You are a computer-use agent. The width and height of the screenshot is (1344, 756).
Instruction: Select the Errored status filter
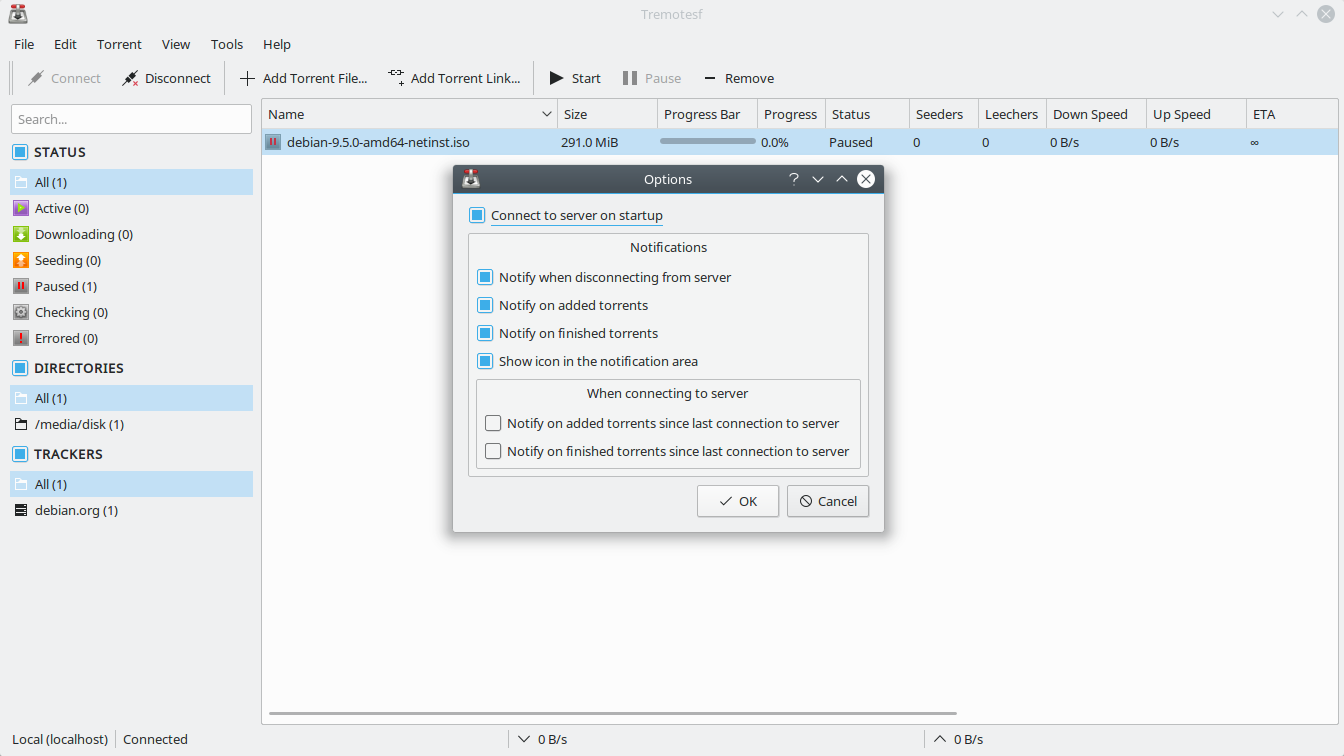coord(66,338)
